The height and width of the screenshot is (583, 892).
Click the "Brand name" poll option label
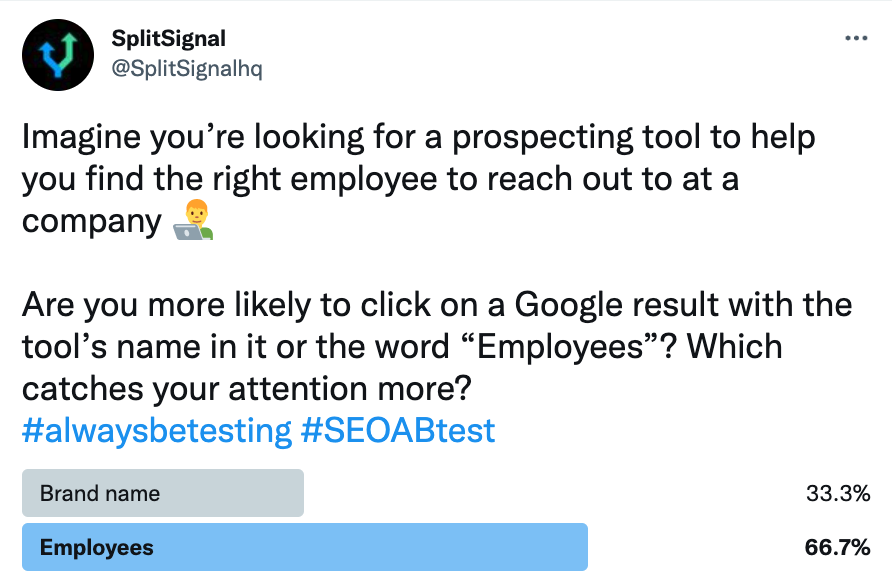tap(100, 493)
